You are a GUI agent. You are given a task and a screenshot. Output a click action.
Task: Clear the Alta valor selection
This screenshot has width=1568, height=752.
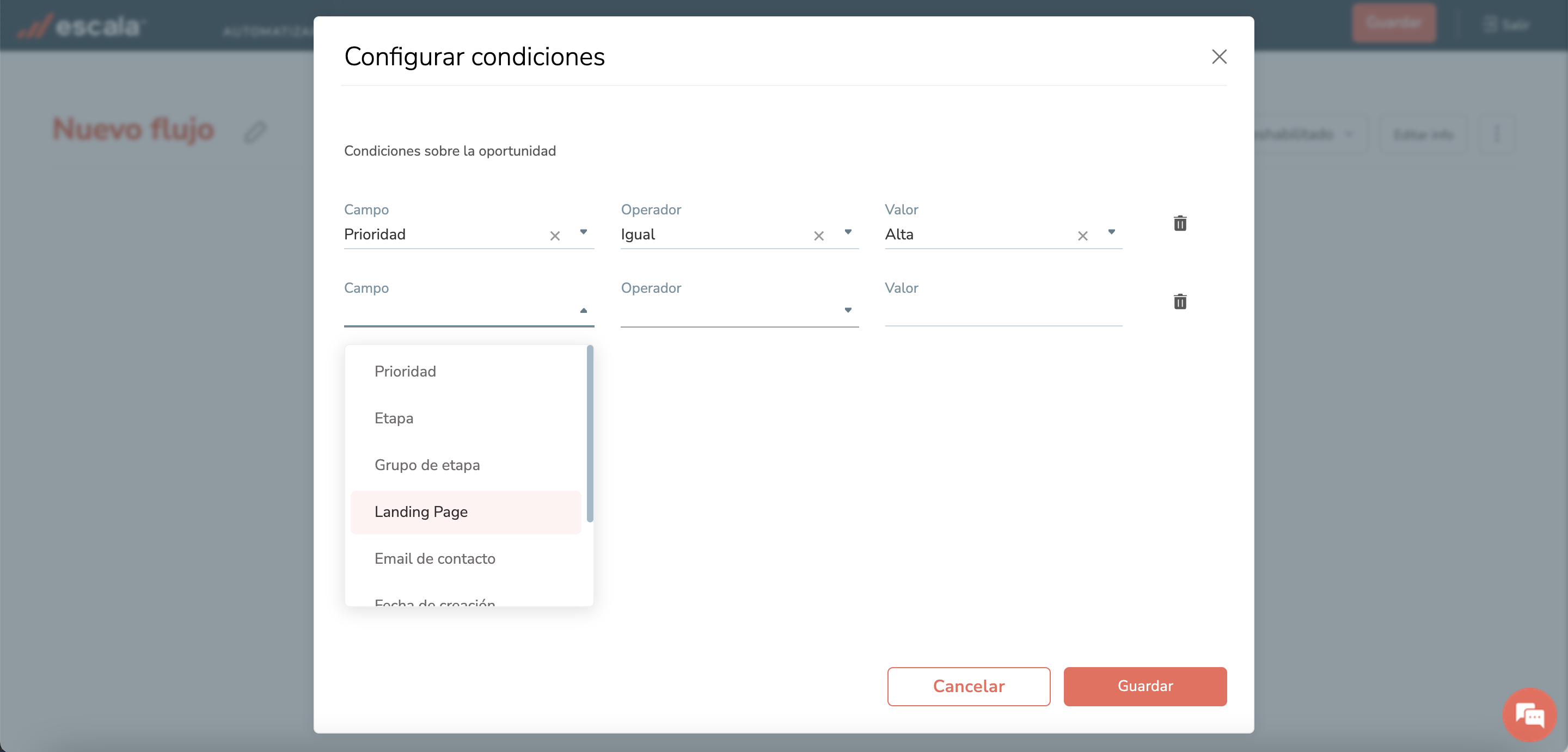[1082, 236]
